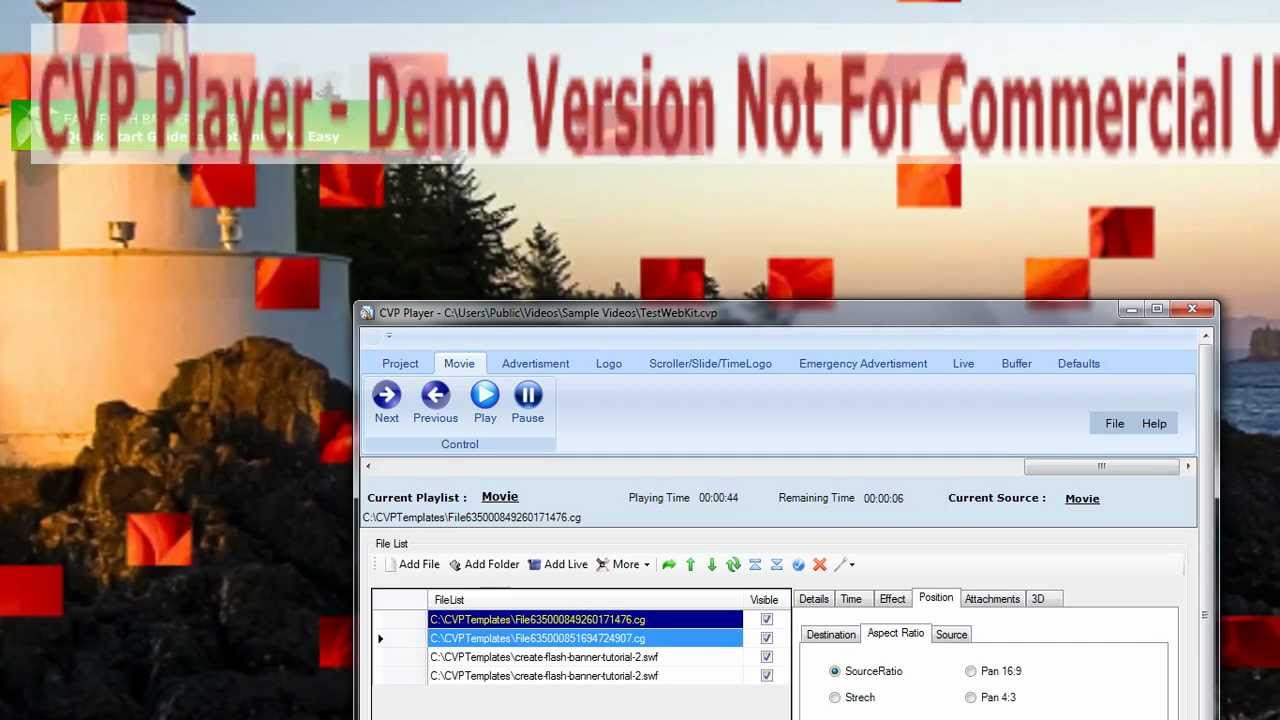Click the green curved arrow icon
Image resolution: width=1280 pixels, height=720 pixels.
click(669, 565)
